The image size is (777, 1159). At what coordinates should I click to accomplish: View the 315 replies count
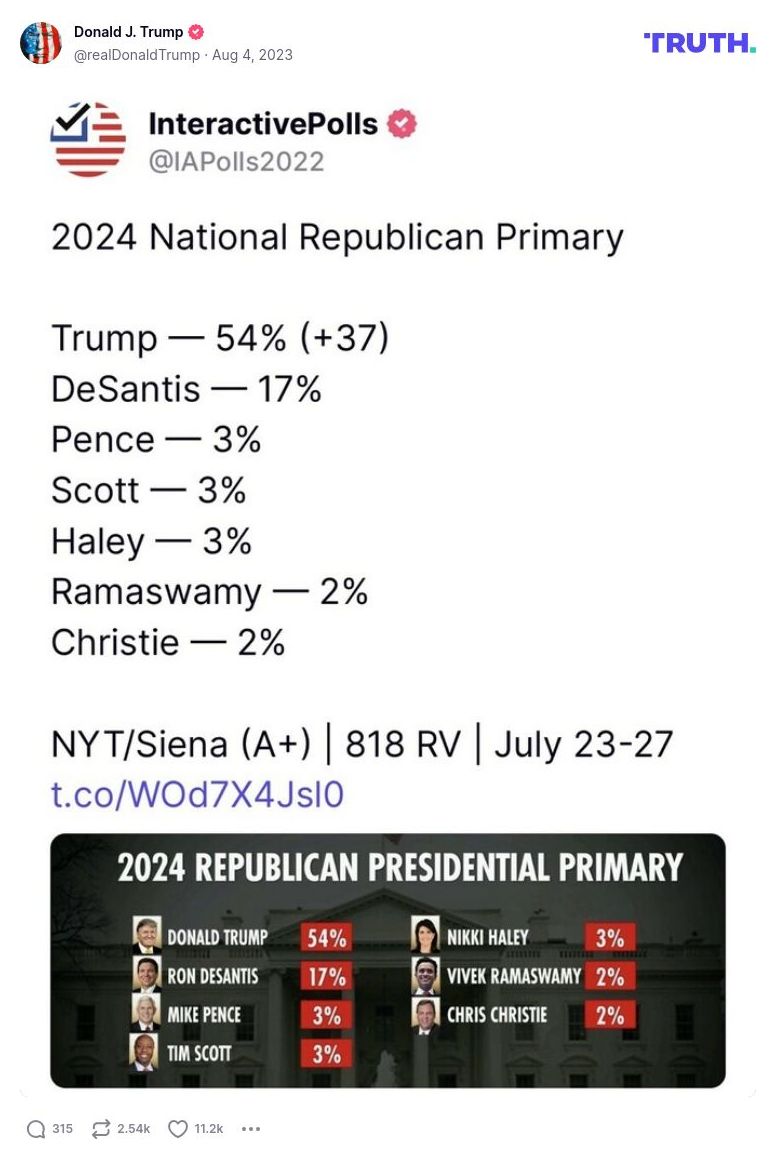62,1127
